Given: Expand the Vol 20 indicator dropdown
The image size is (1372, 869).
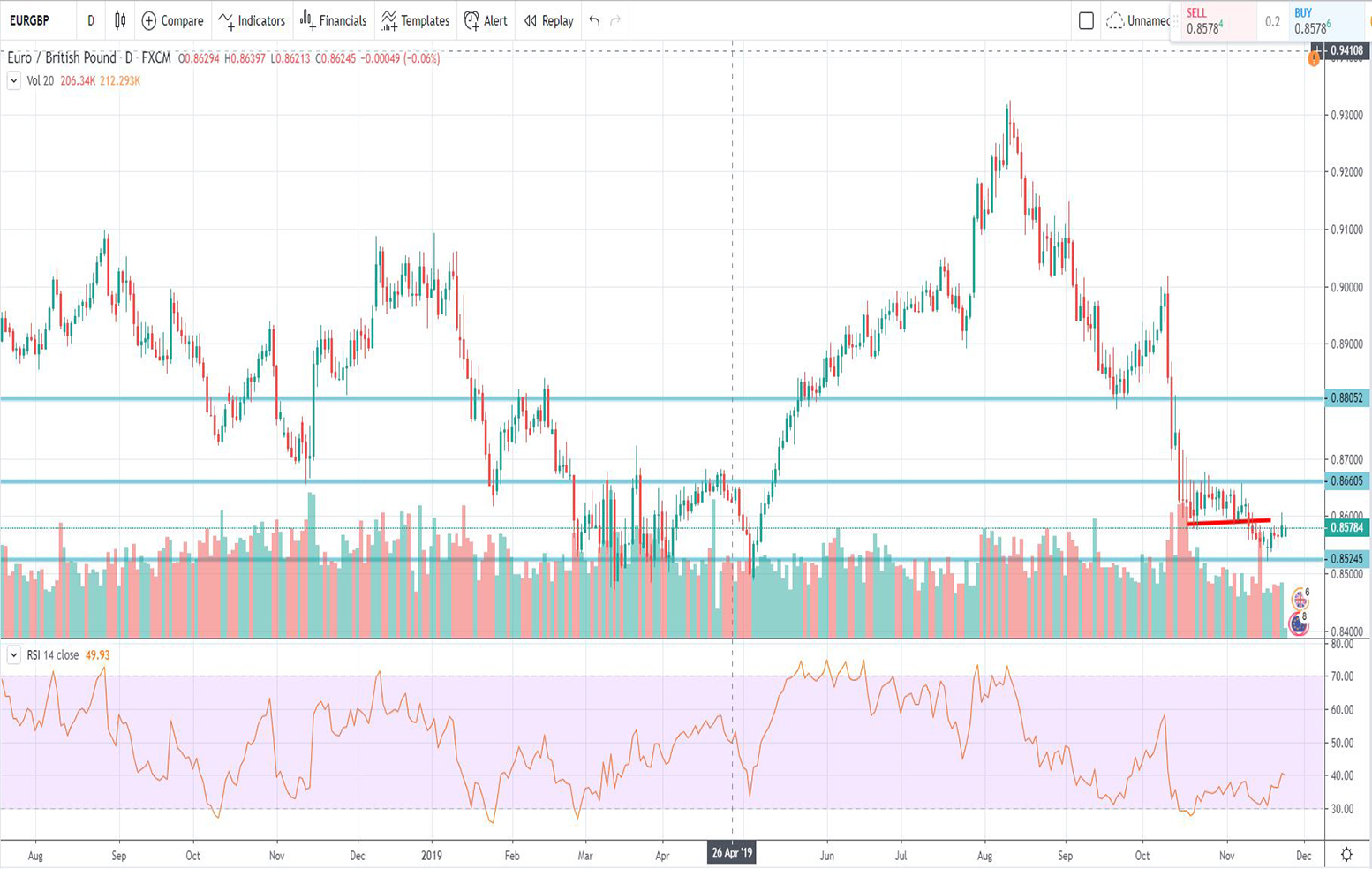Looking at the screenshot, I should (14, 80).
